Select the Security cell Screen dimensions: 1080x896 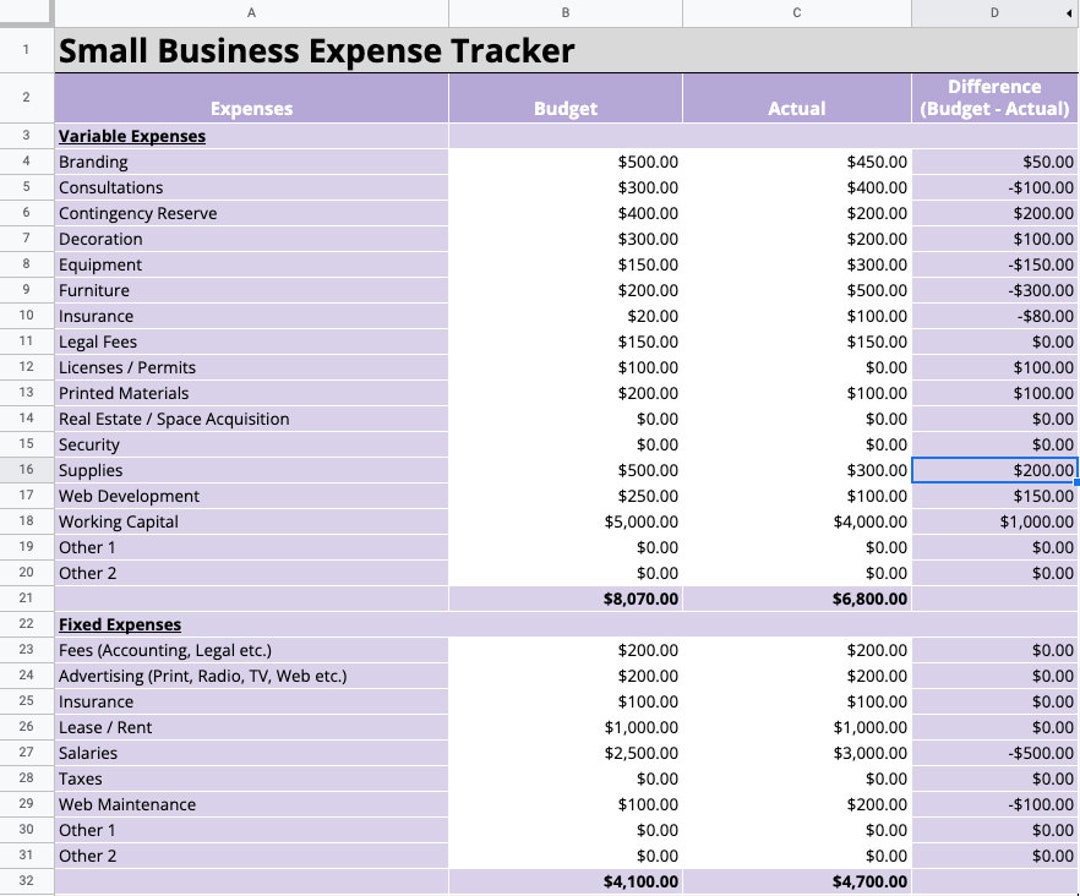point(251,445)
